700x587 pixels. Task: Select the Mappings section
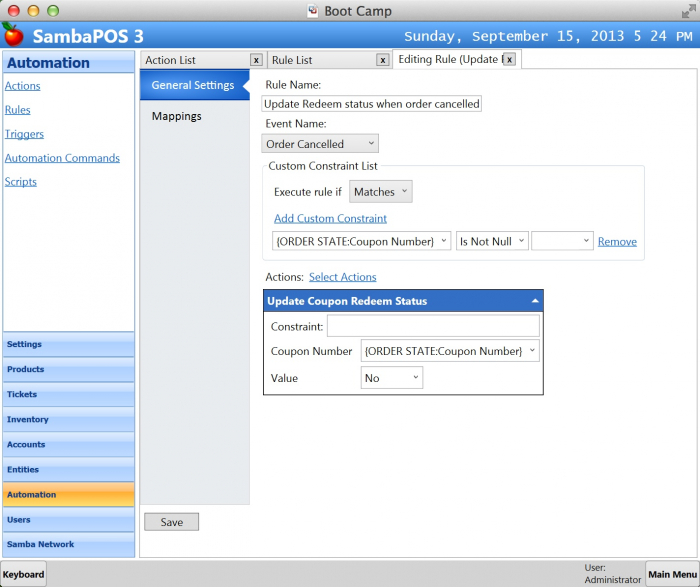pyautogui.click(x=177, y=116)
